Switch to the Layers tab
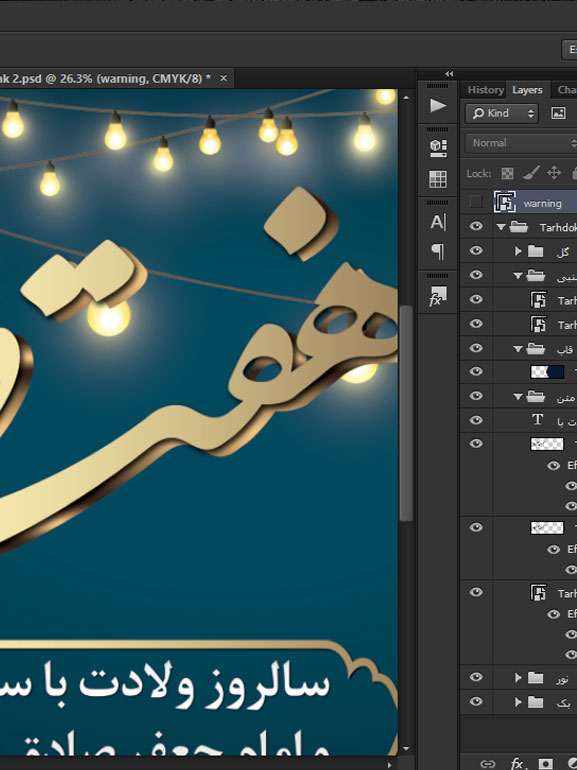The width and height of the screenshot is (577, 770). [x=527, y=90]
